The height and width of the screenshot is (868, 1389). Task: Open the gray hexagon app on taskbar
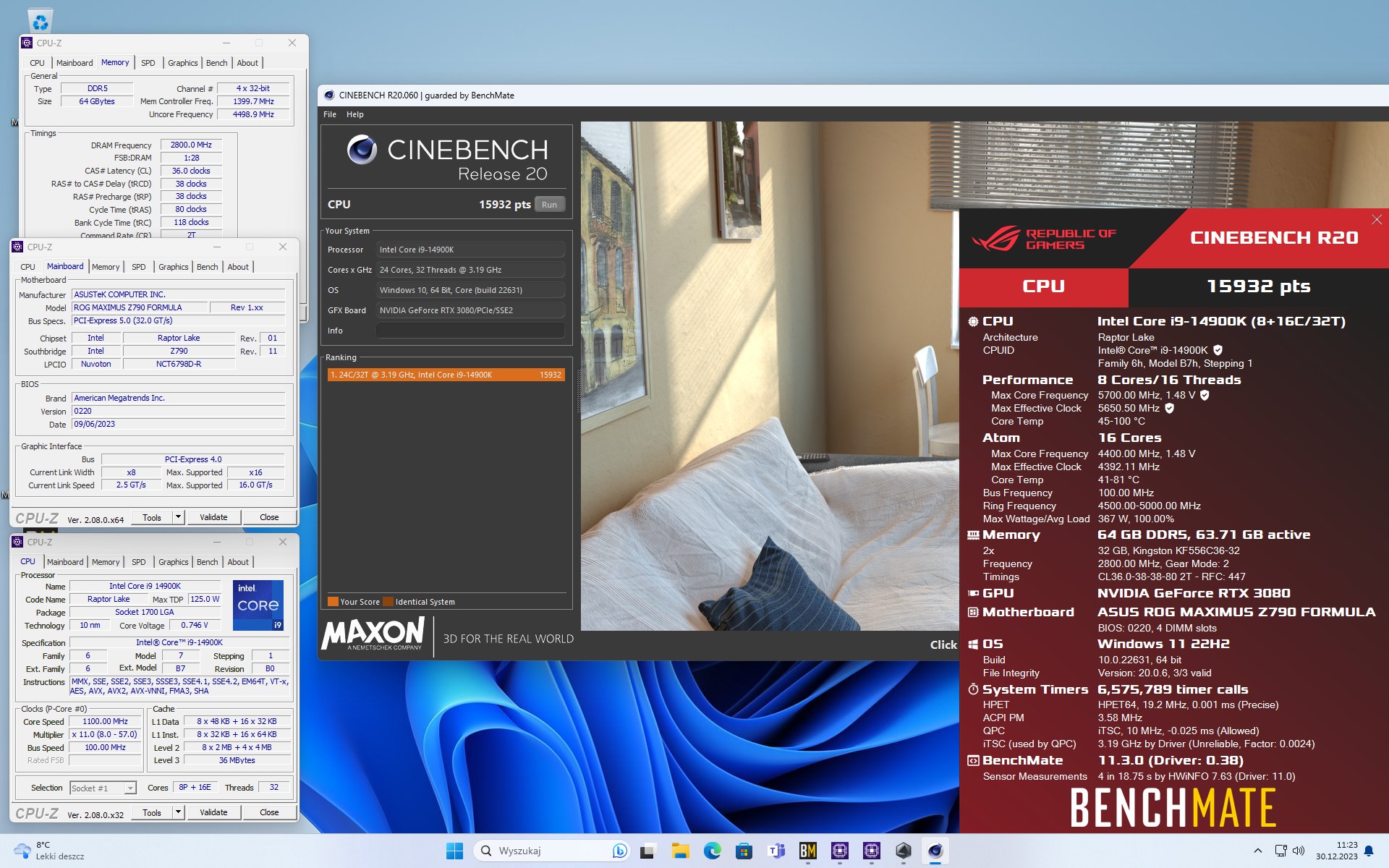tap(904, 851)
